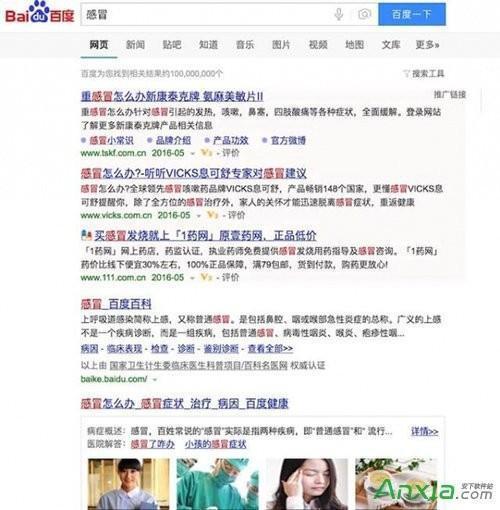Screen dimensions: 500x510
Task: Switch to the 新闻 tab
Action: coord(135,45)
